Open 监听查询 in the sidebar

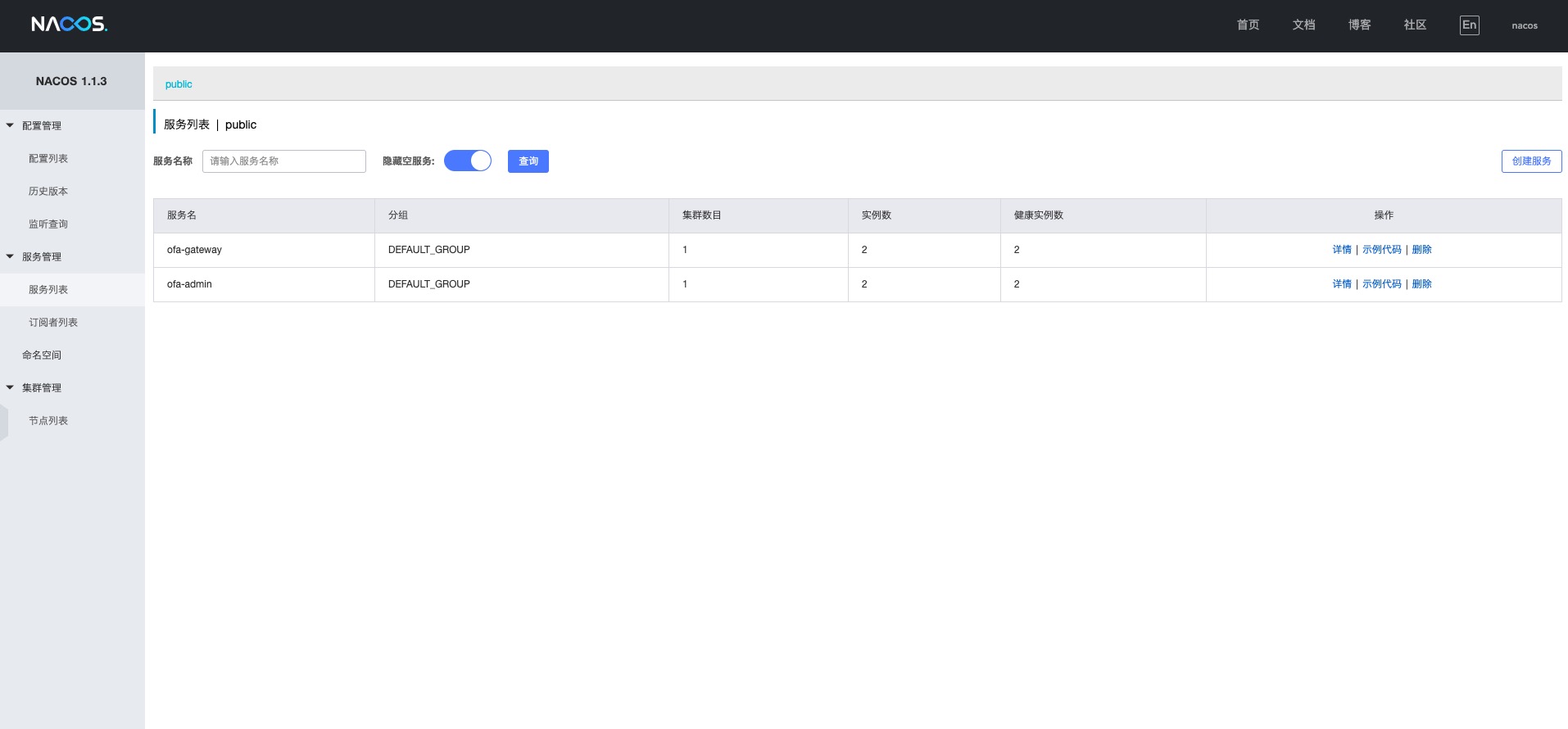click(48, 224)
